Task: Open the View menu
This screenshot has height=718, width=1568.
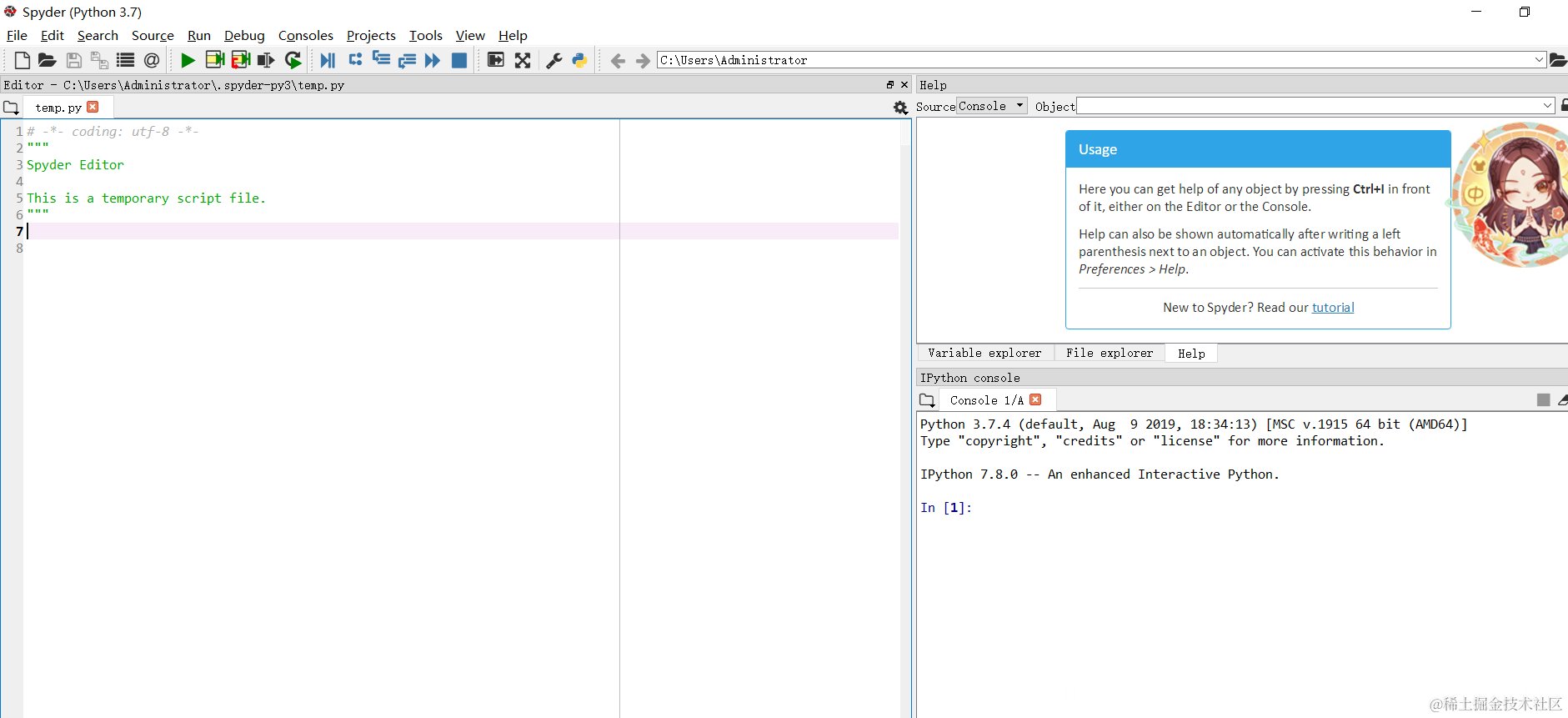Action: click(x=470, y=35)
